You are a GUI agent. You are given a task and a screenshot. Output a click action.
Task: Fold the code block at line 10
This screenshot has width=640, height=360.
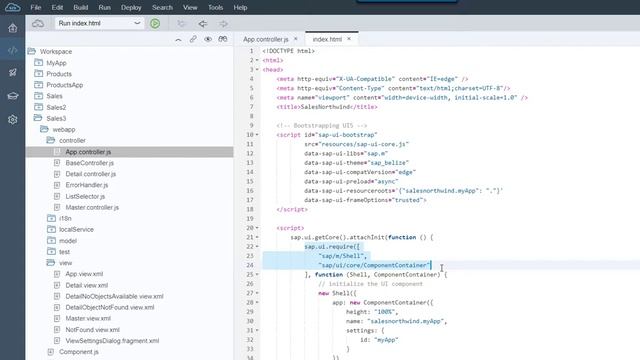257,135
